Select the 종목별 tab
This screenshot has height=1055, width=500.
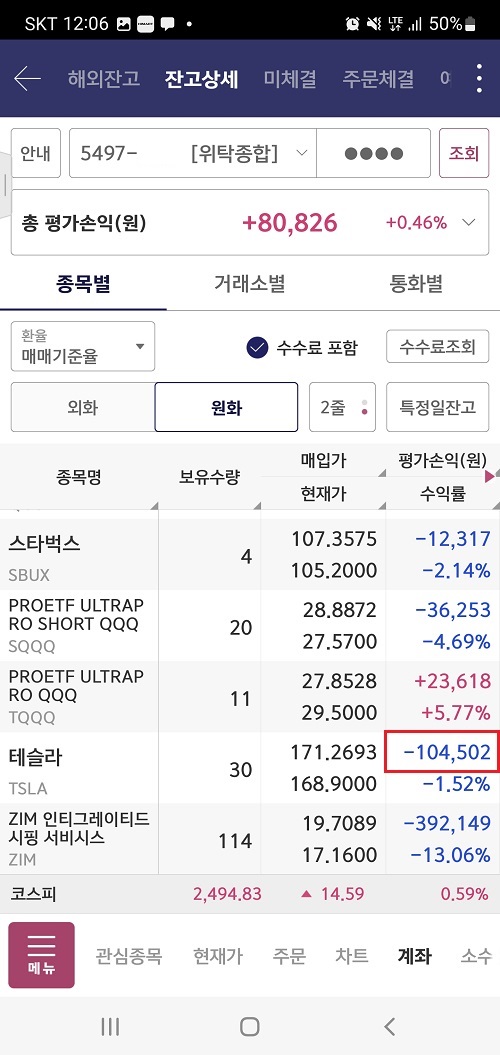click(x=83, y=283)
